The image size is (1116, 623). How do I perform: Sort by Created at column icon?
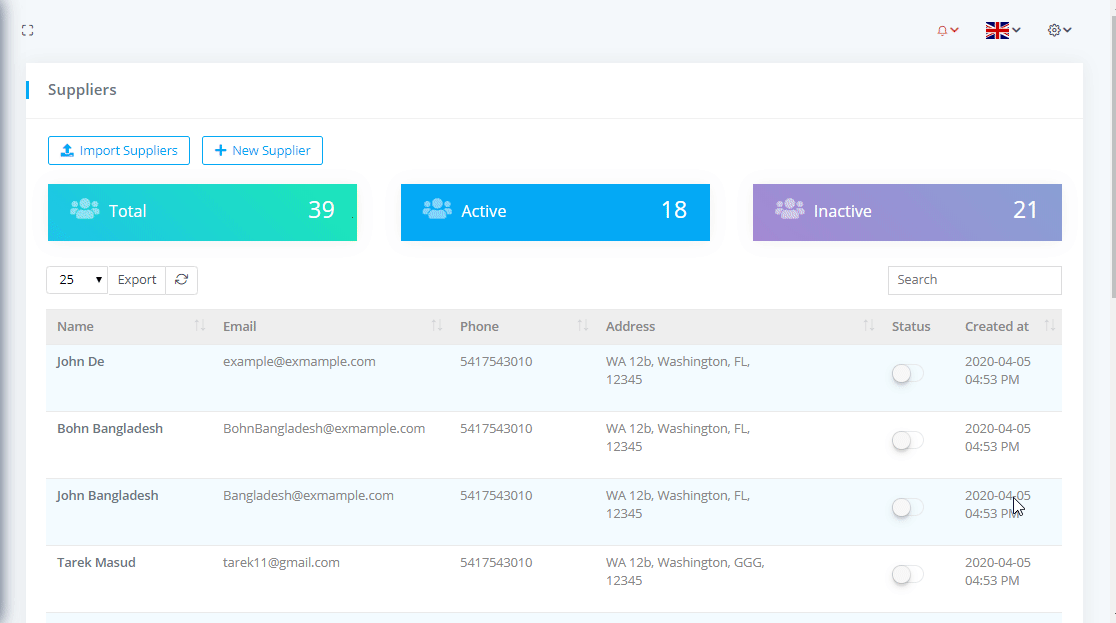[1049, 327]
